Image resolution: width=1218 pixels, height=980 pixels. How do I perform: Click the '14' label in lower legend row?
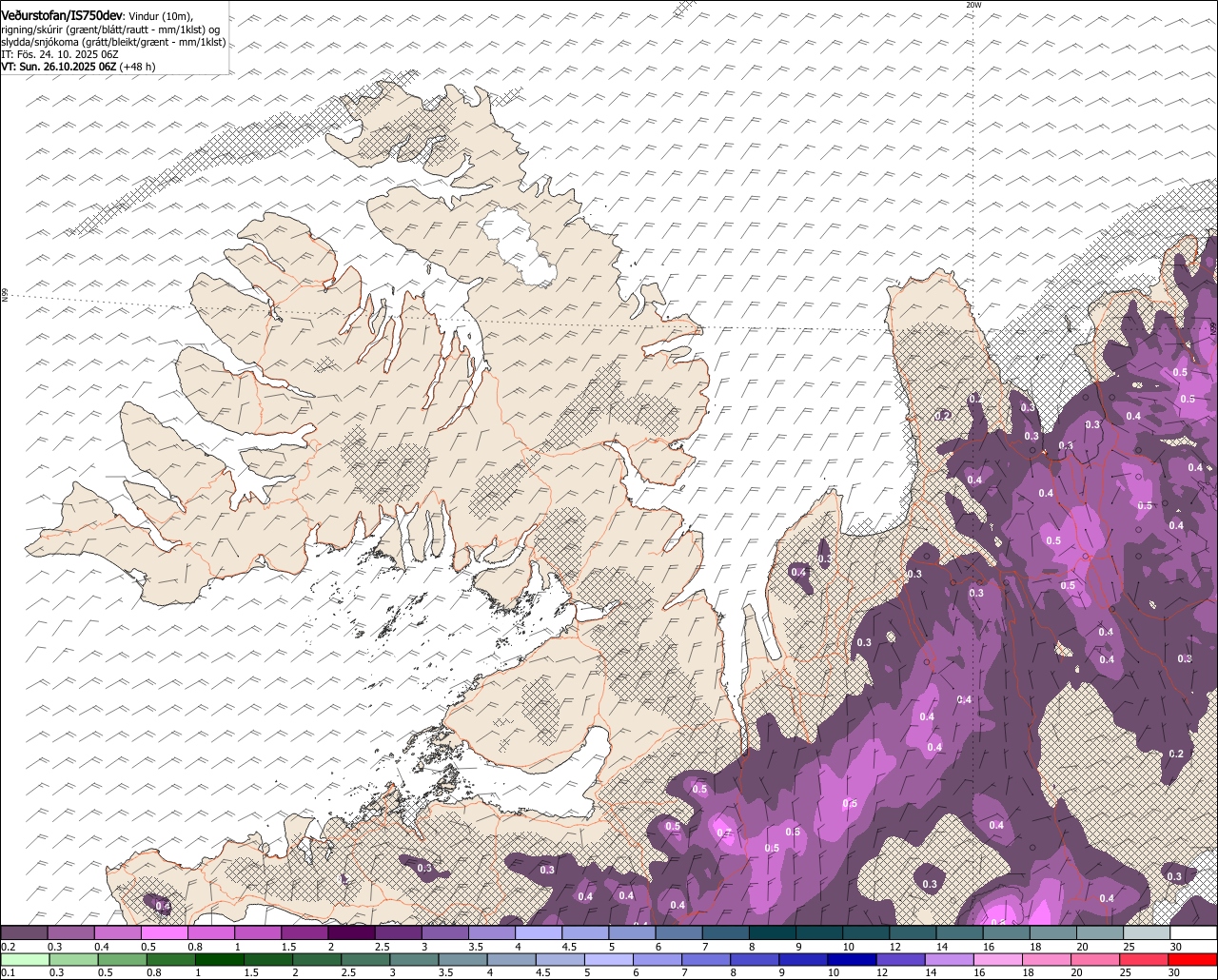(931, 972)
